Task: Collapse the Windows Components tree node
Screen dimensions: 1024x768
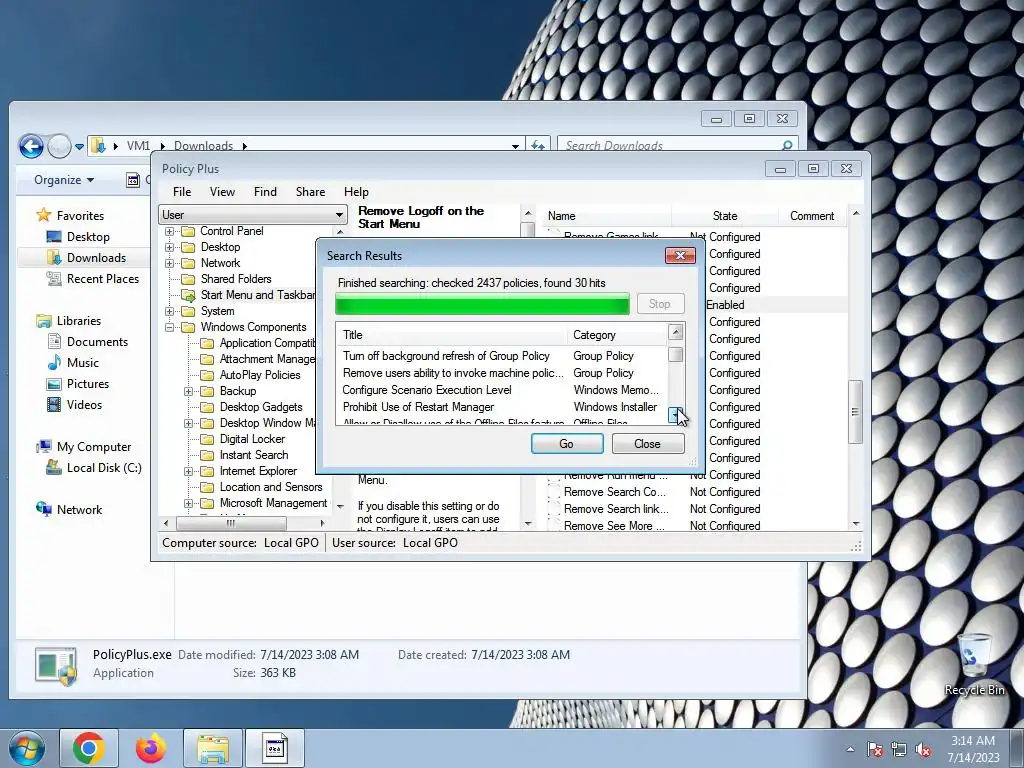Action: tap(170, 327)
